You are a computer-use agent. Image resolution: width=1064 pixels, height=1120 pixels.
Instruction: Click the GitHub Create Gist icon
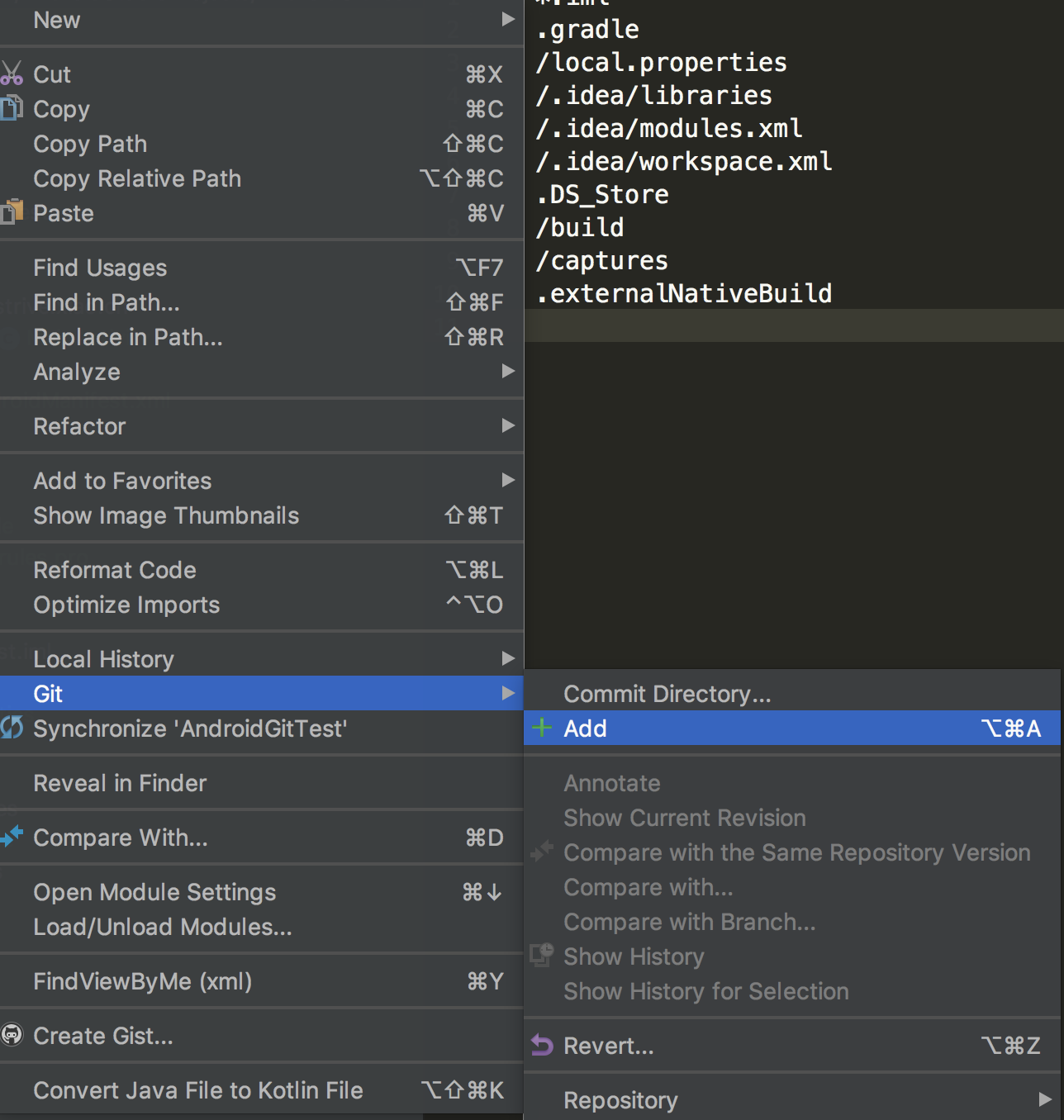click(12, 1035)
